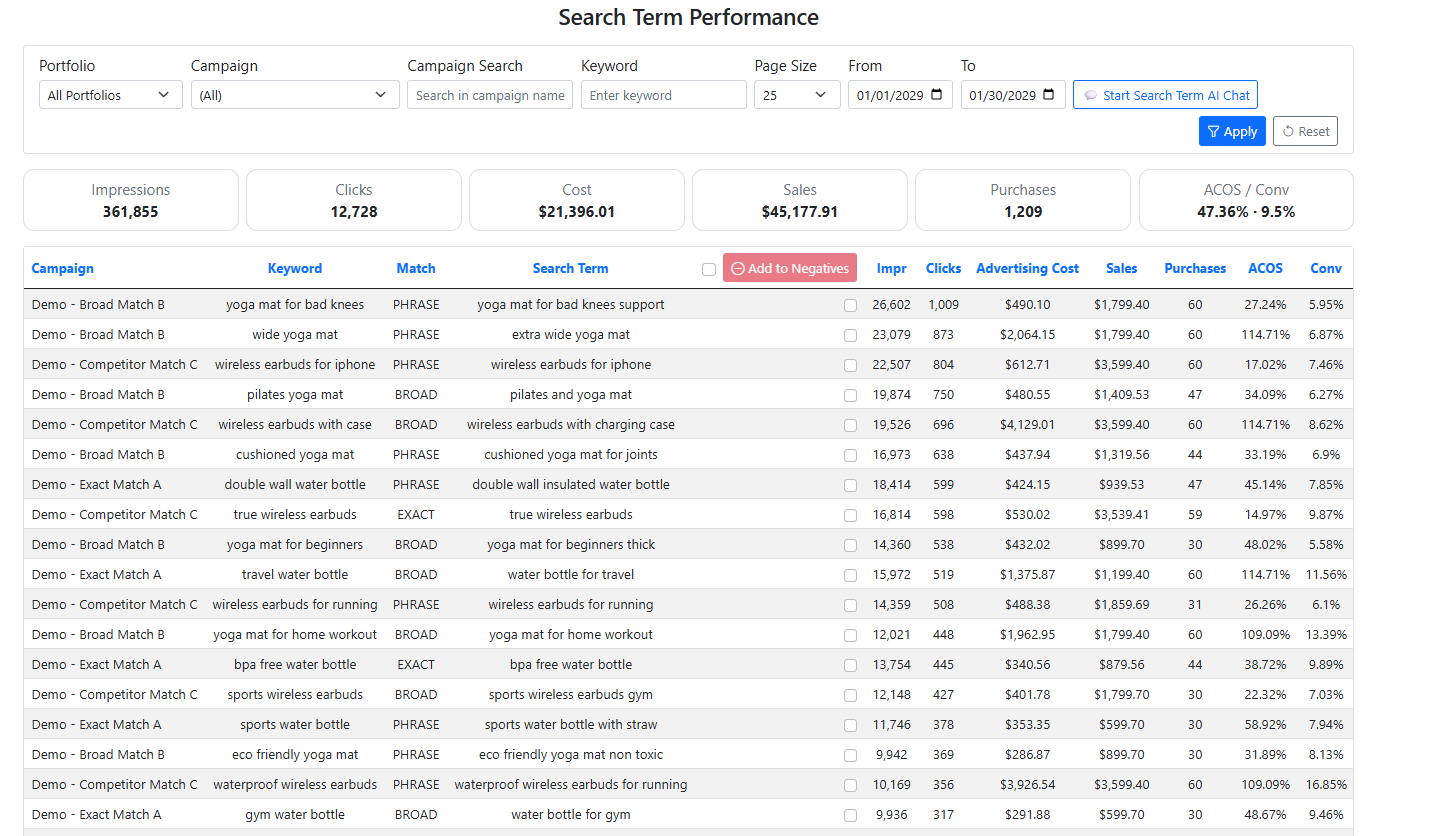Select checkbox for true wireless earbuds row

[x=850, y=515]
